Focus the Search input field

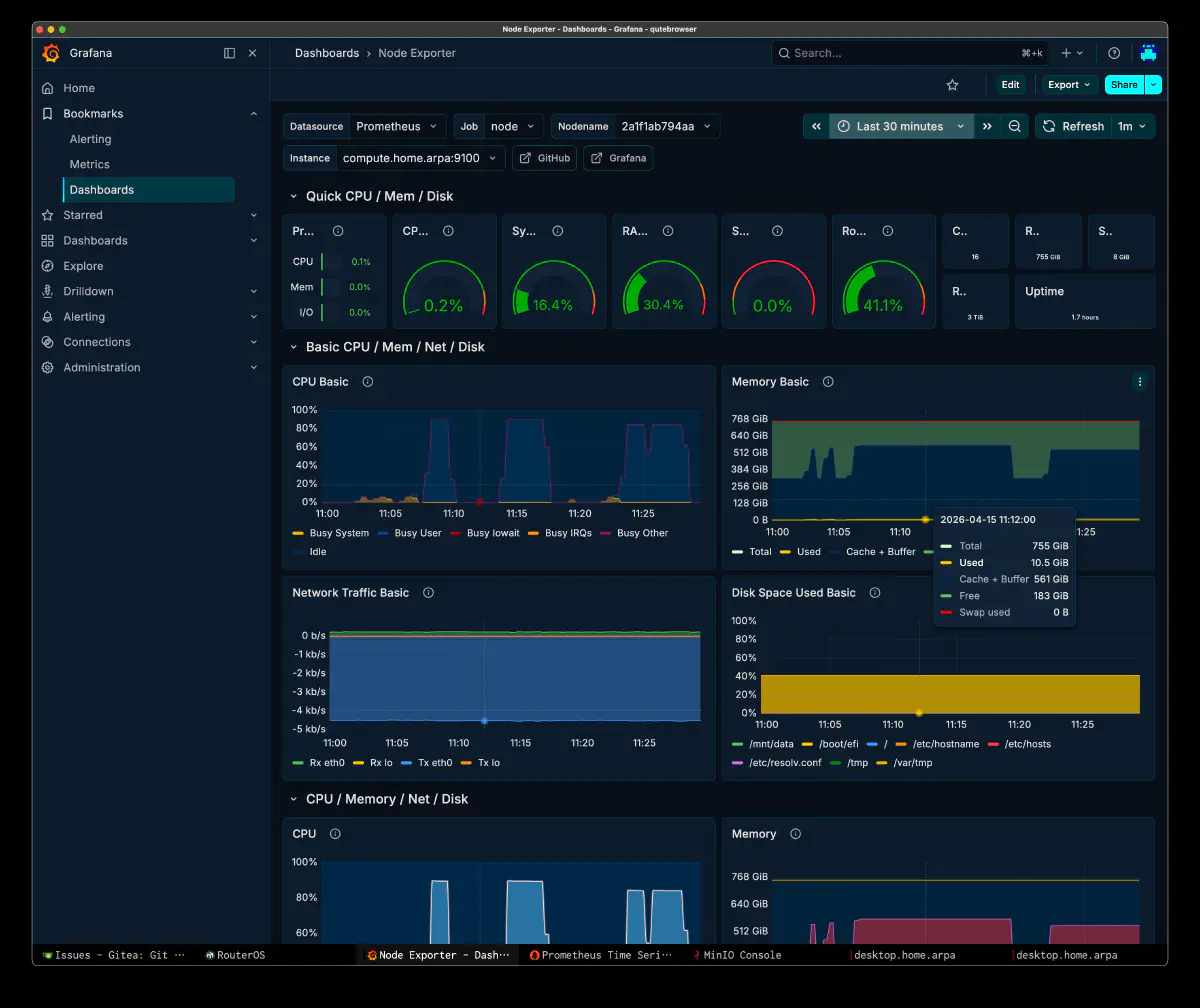911,53
